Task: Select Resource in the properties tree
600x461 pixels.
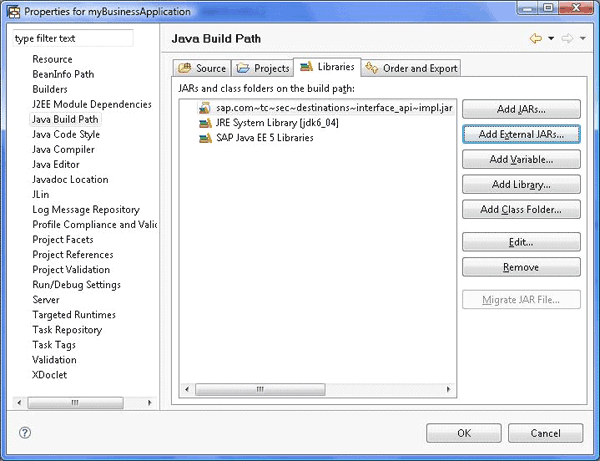Action: [x=52, y=59]
